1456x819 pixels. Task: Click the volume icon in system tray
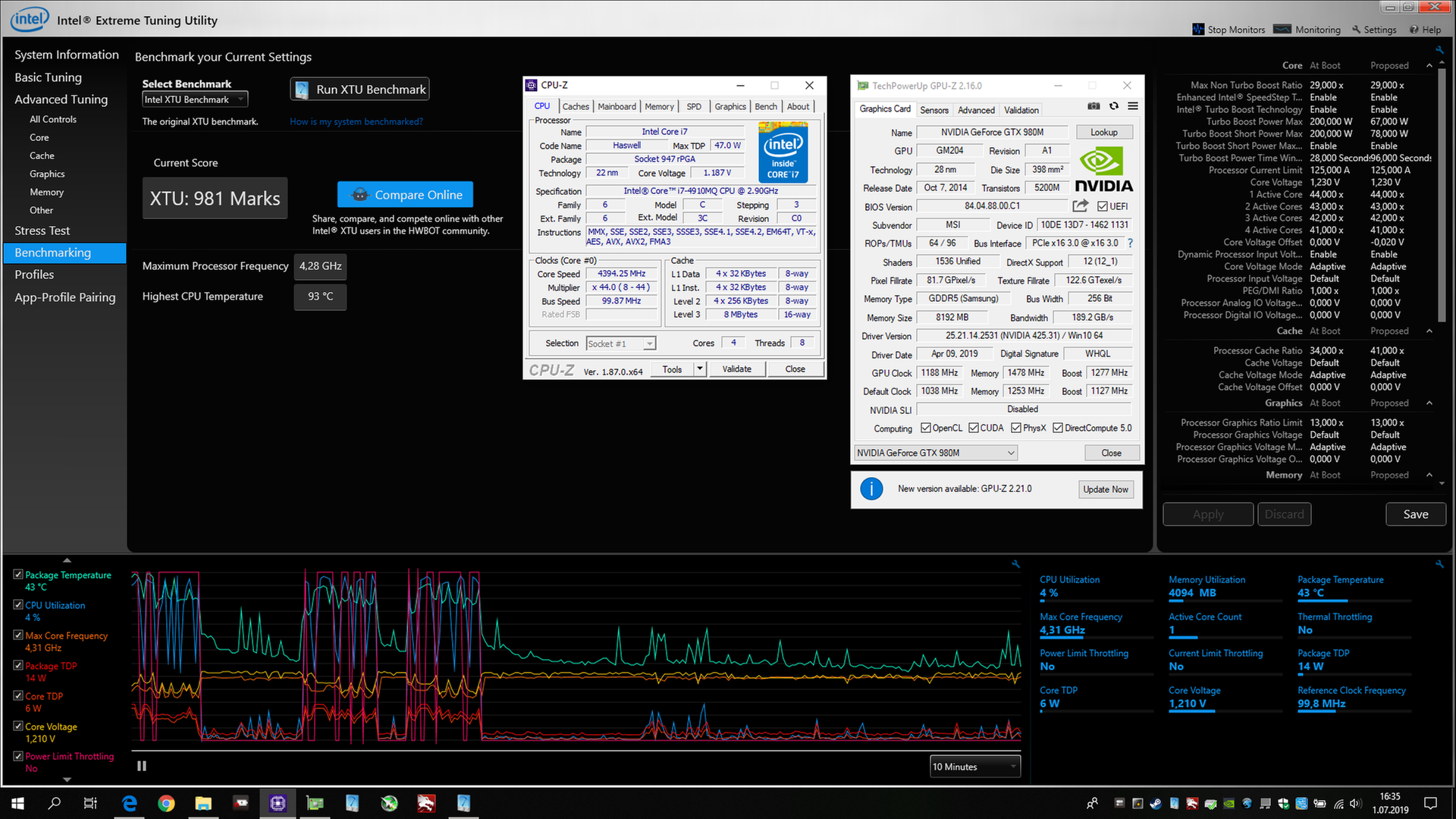pyautogui.click(x=1356, y=803)
